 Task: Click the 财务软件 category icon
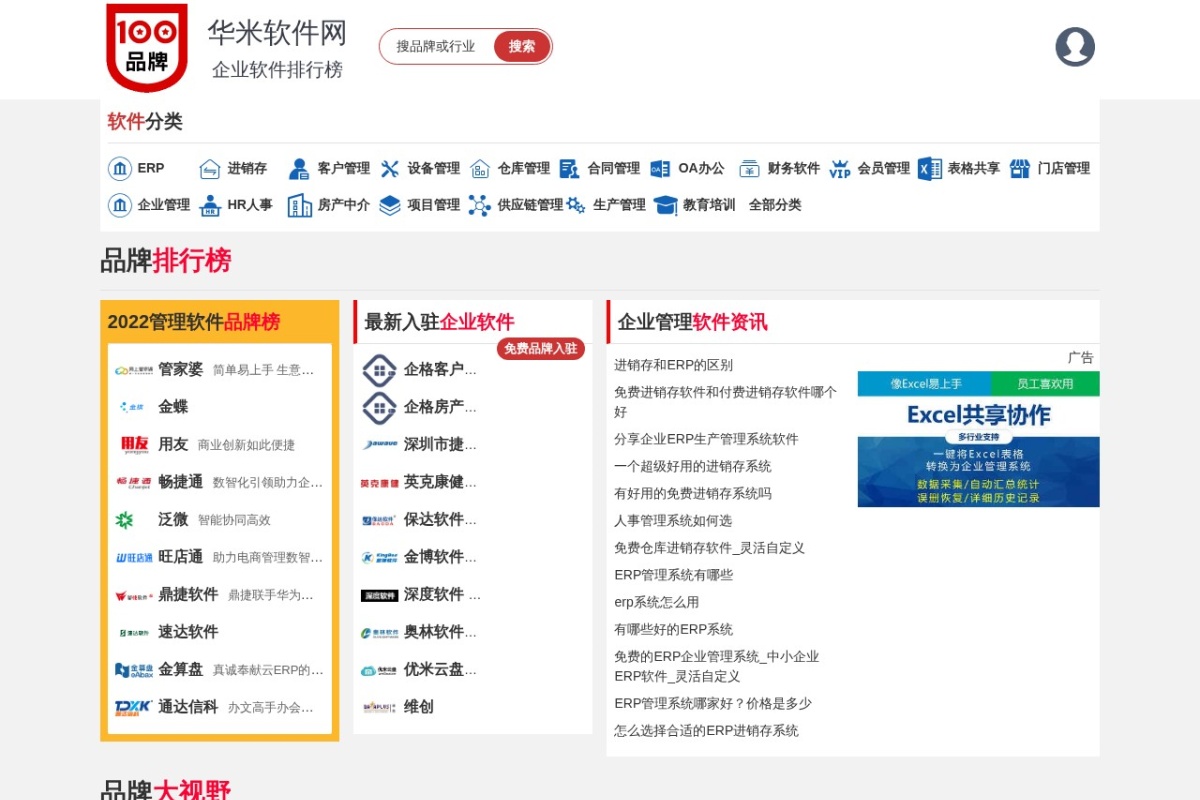750,168
